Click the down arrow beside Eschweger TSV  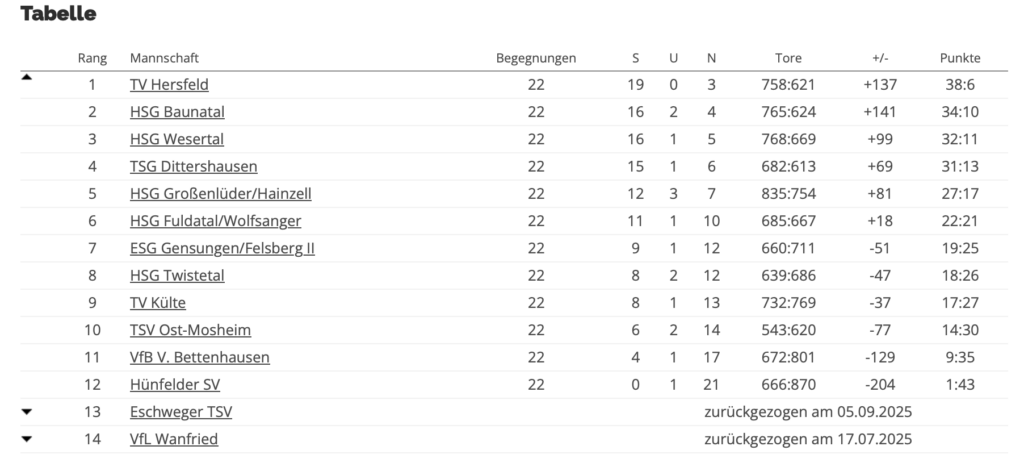click(27, 411)
